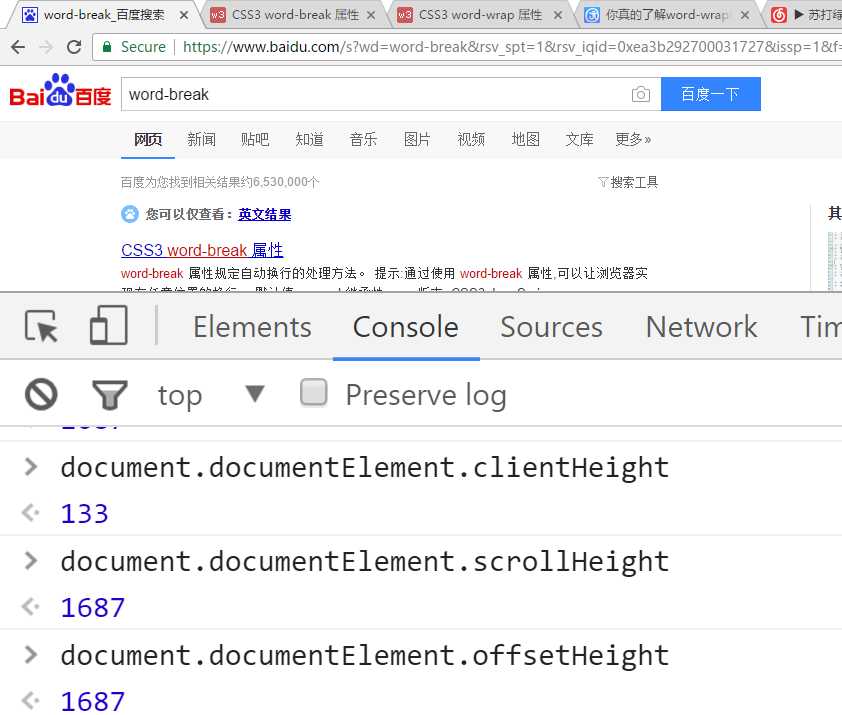Click the browser forward arrow
This screenshot has width=842, height=715.
(x=46, y=47)
